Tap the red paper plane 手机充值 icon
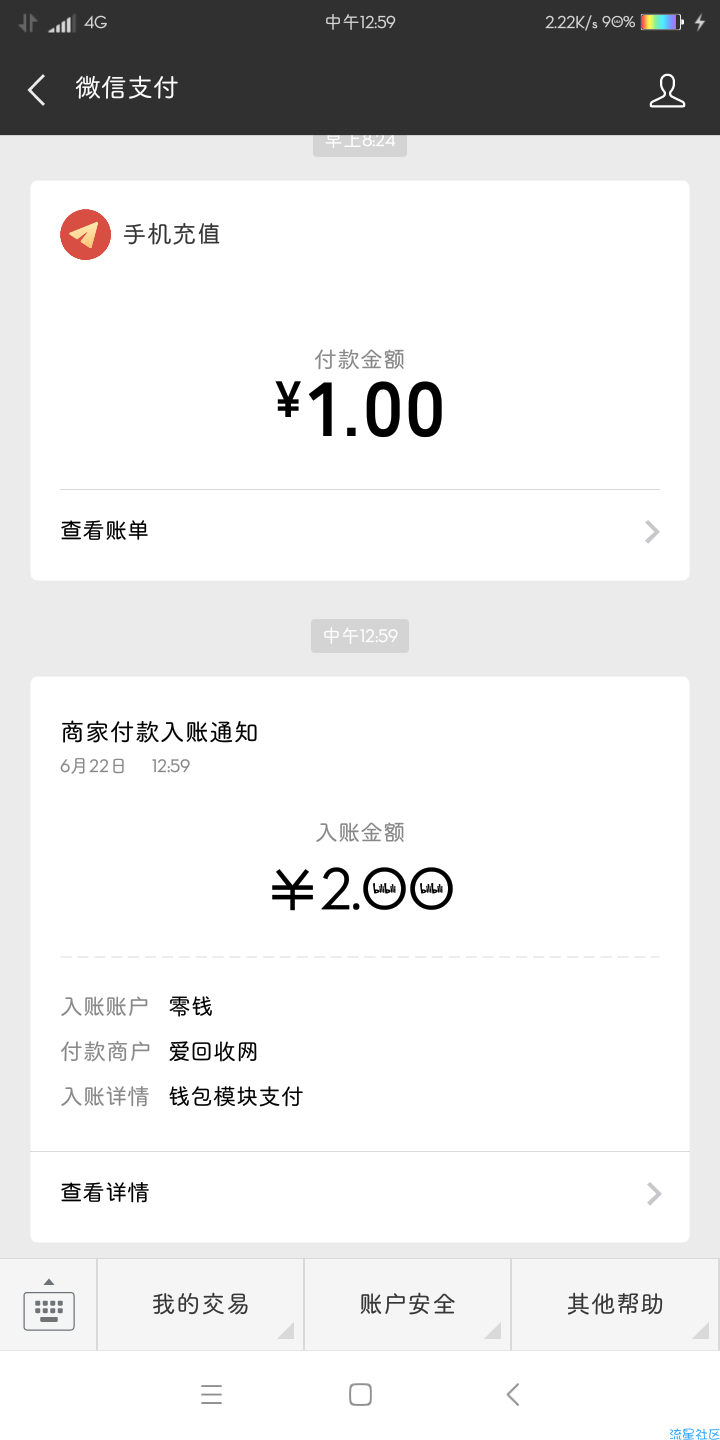 pos(85,235)
